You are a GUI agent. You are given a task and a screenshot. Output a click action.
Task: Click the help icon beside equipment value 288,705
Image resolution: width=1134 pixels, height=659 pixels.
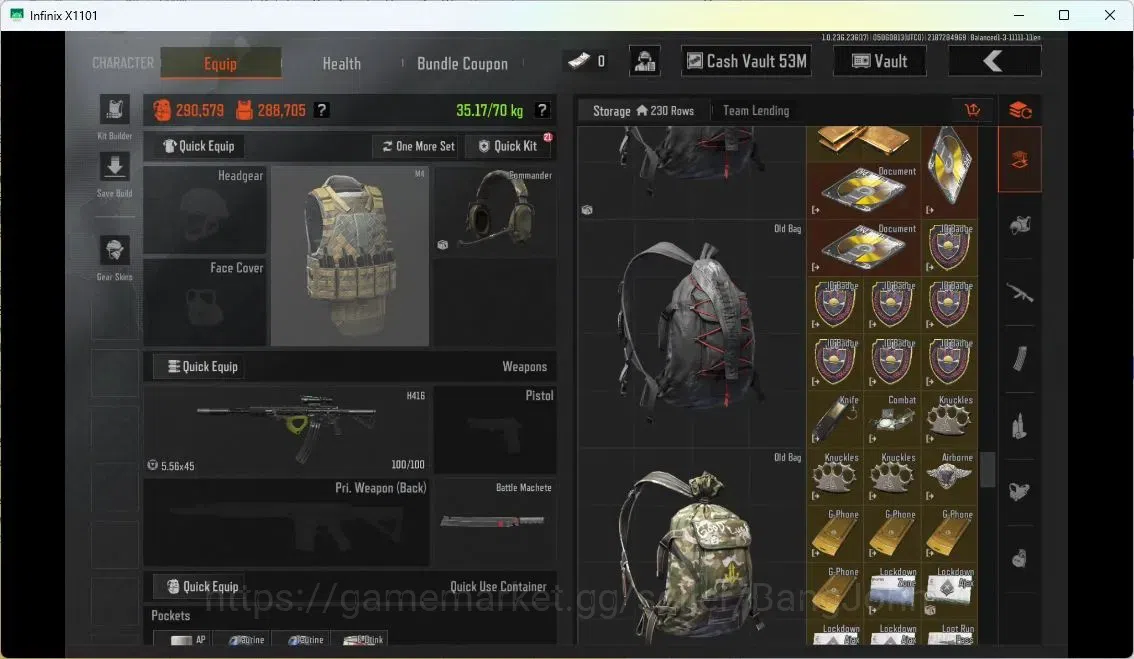click(x=322, y=110)
